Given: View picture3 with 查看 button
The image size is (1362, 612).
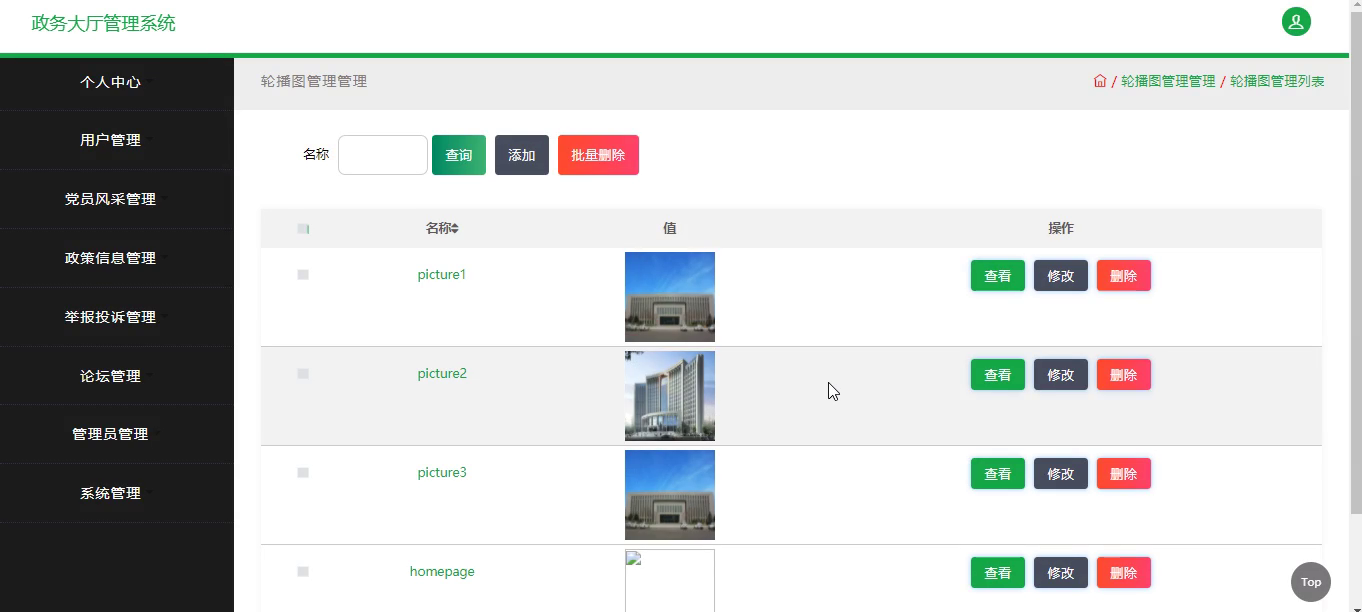Looking at the screenshot, I should pyautogui.click(x=998, y=474).
